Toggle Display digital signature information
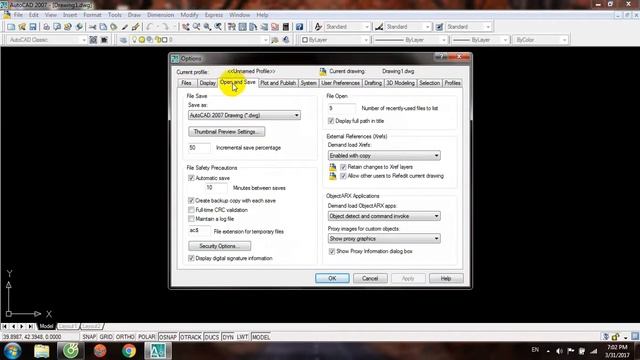 click(x=191, y=258)
